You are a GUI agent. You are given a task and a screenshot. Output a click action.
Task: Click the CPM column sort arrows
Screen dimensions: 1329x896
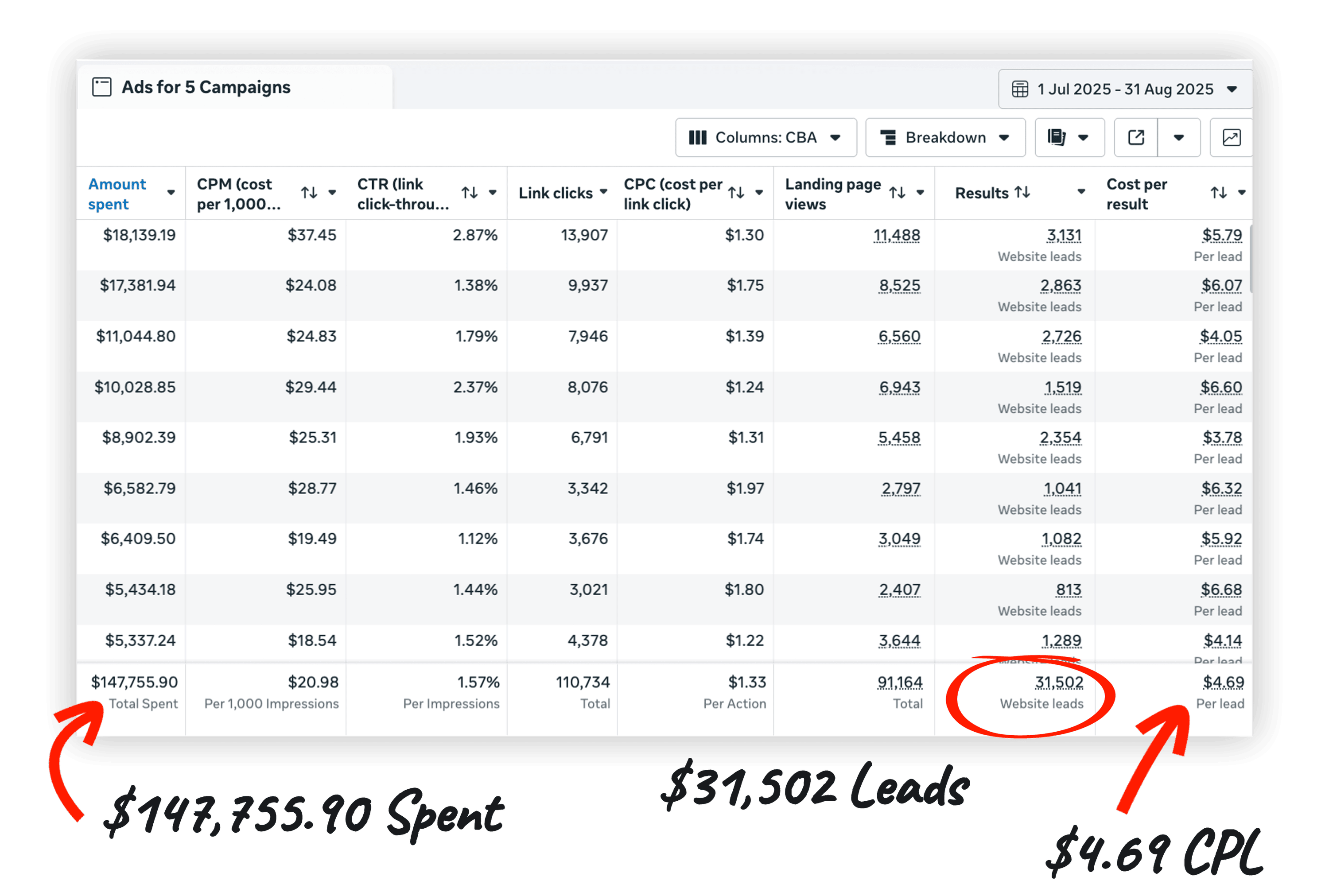pos(309,193)
